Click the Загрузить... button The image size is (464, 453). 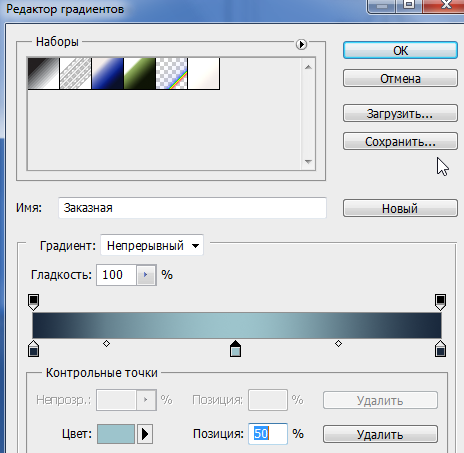click(400, 113)
